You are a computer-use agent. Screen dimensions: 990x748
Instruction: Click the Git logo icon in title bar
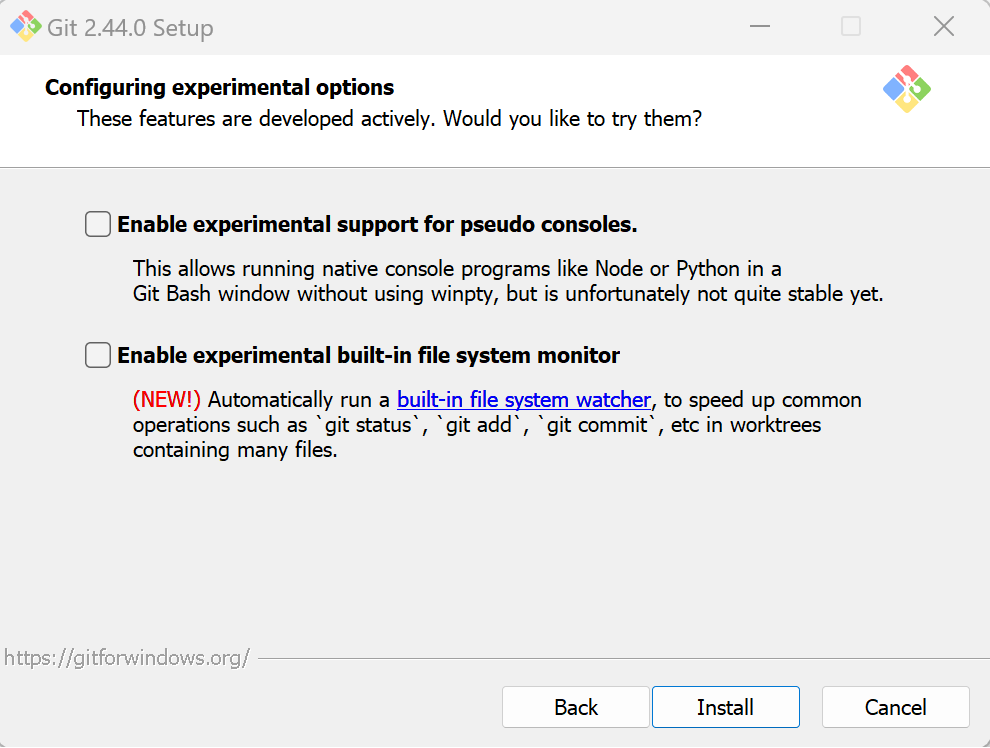[26, 27]
